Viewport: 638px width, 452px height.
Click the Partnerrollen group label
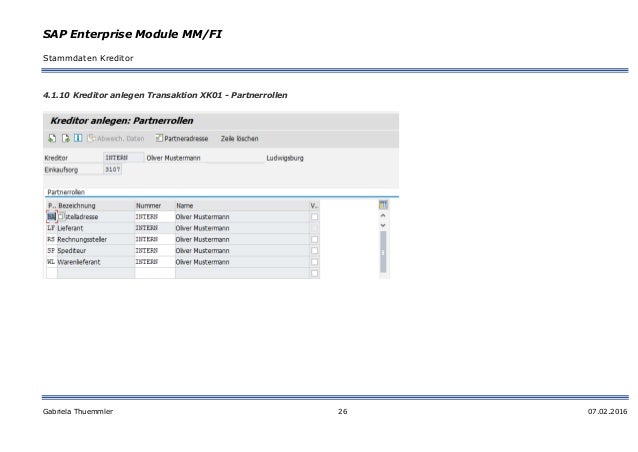(66, 192)
